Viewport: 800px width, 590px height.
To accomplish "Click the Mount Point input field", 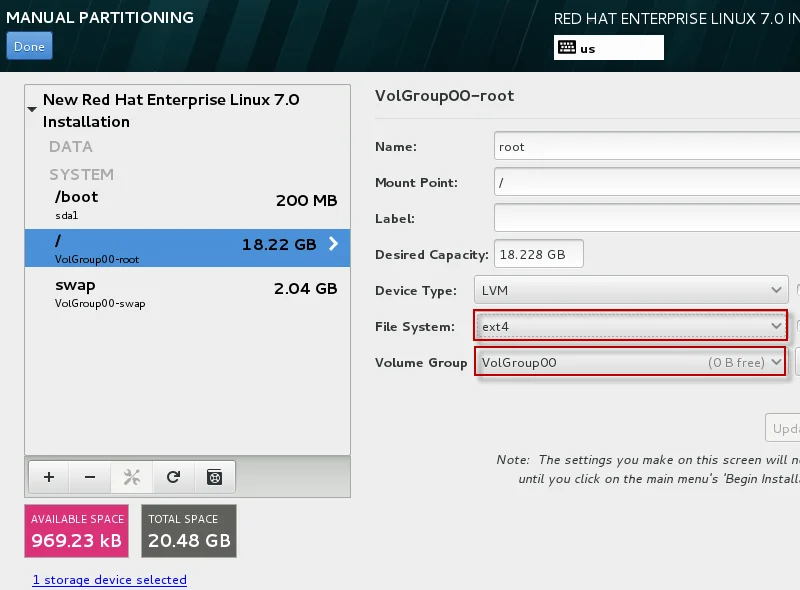I will (x=647, y=182).
